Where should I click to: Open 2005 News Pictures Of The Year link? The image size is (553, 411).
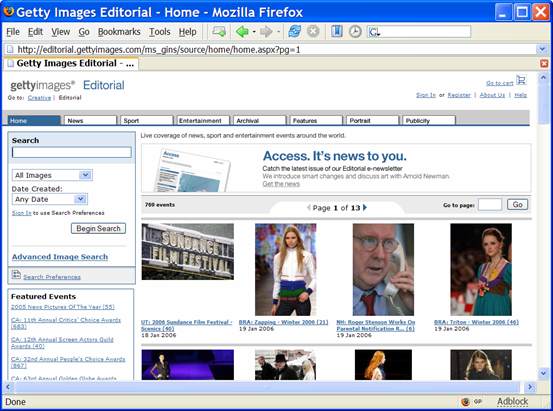pos(63,307)
